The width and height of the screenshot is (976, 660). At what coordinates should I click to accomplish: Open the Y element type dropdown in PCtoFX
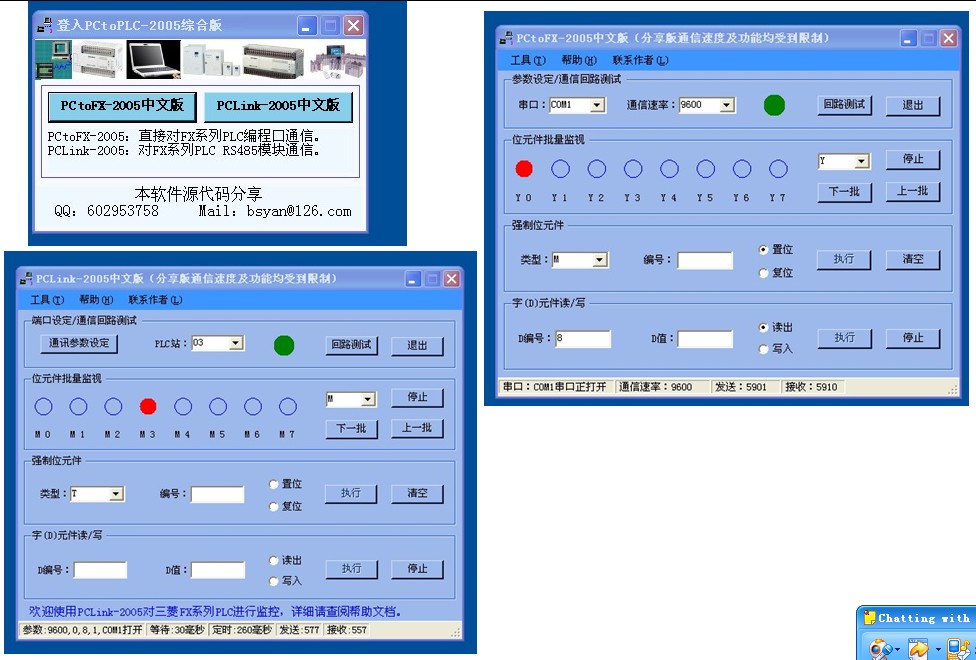coord(861,161)
